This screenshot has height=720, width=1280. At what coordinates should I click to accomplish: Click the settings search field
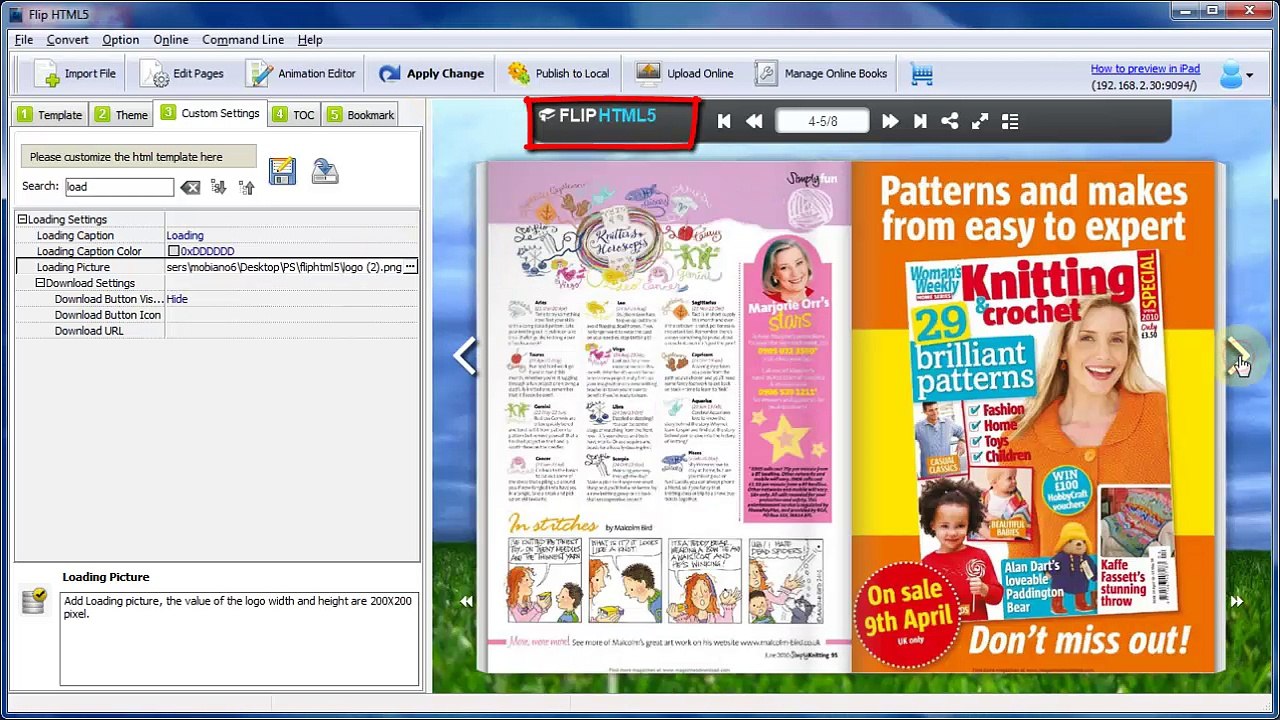(119, 187)
